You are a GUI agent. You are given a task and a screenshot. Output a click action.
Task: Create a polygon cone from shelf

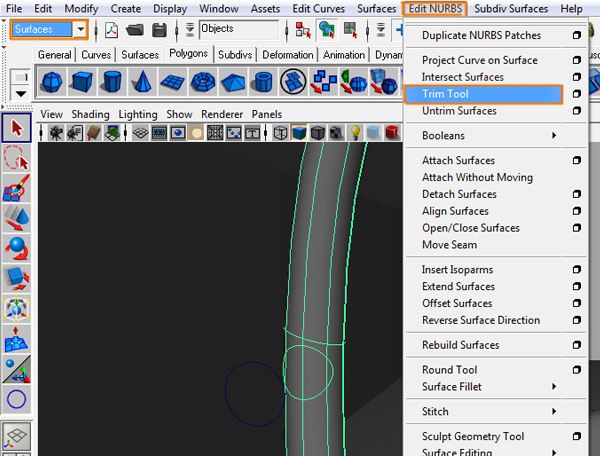[142, 81]
